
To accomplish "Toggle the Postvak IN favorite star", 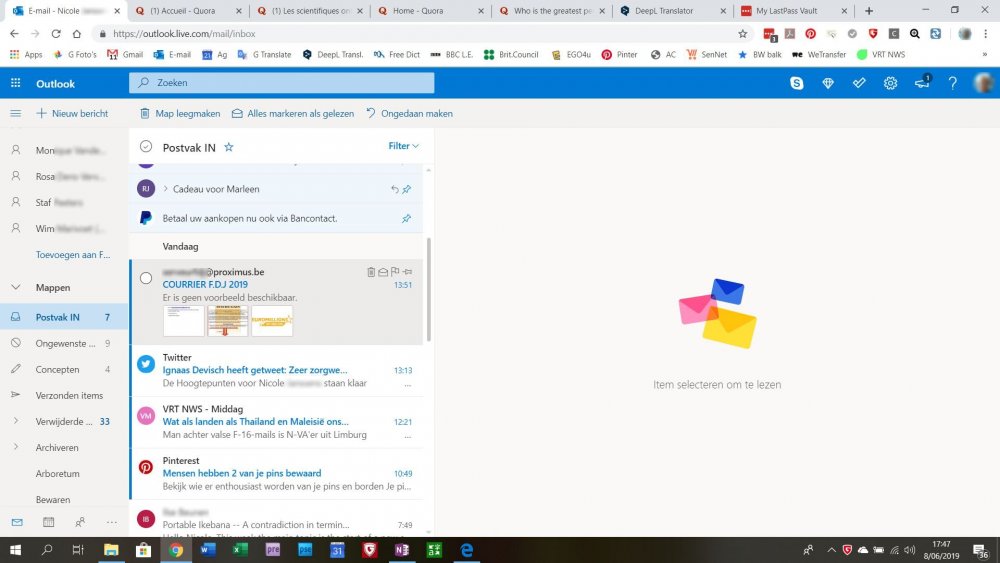I will (228, 147).
